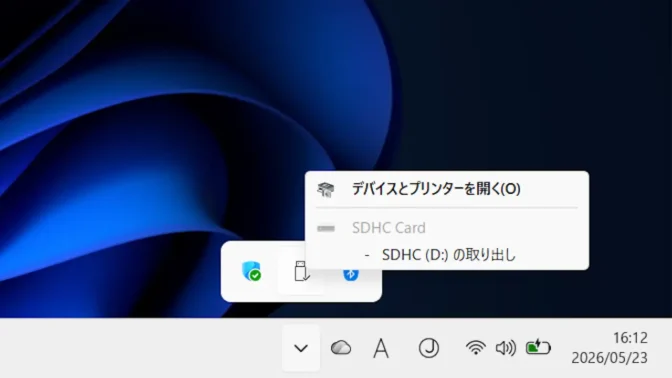Click the round J icon in taskbar
The height and width of the screenshot is (378, 672).
(x=429, y=348)
